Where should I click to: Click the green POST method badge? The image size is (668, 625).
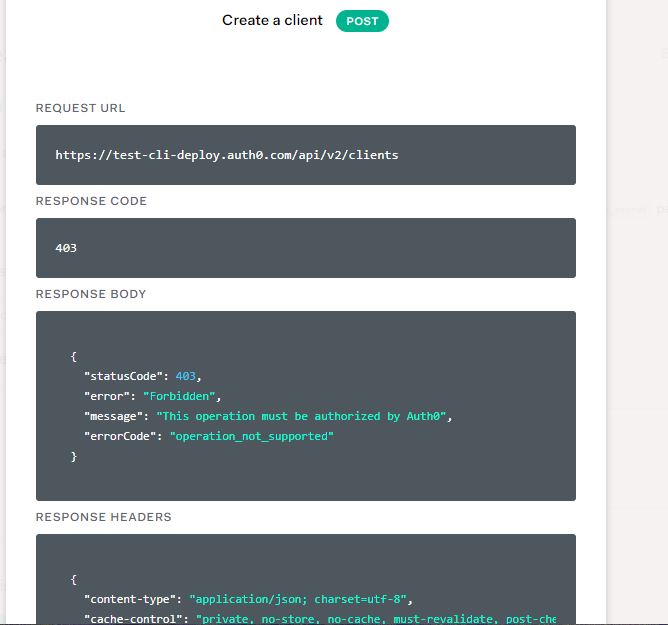[362, 21]
